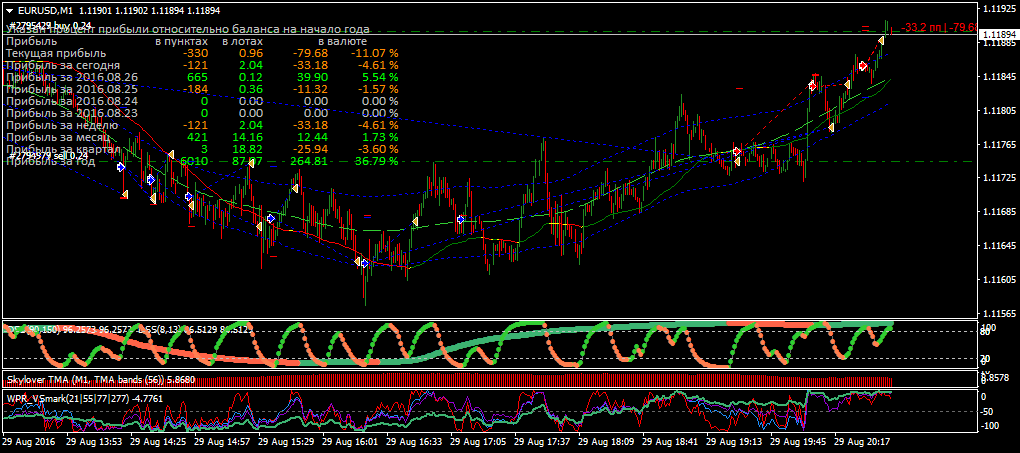Click the 29 Aug 16:33 time label
Image resolution: width=1020 pixels, height=453 pixels.
coord(412,441)
